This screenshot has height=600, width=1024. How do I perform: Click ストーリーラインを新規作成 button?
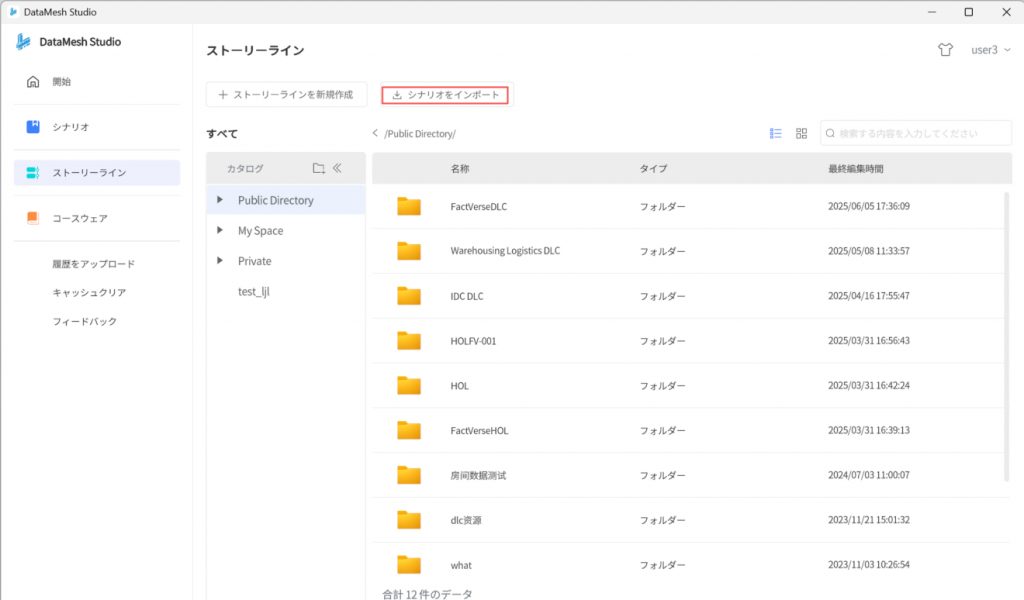pos(285,95)
